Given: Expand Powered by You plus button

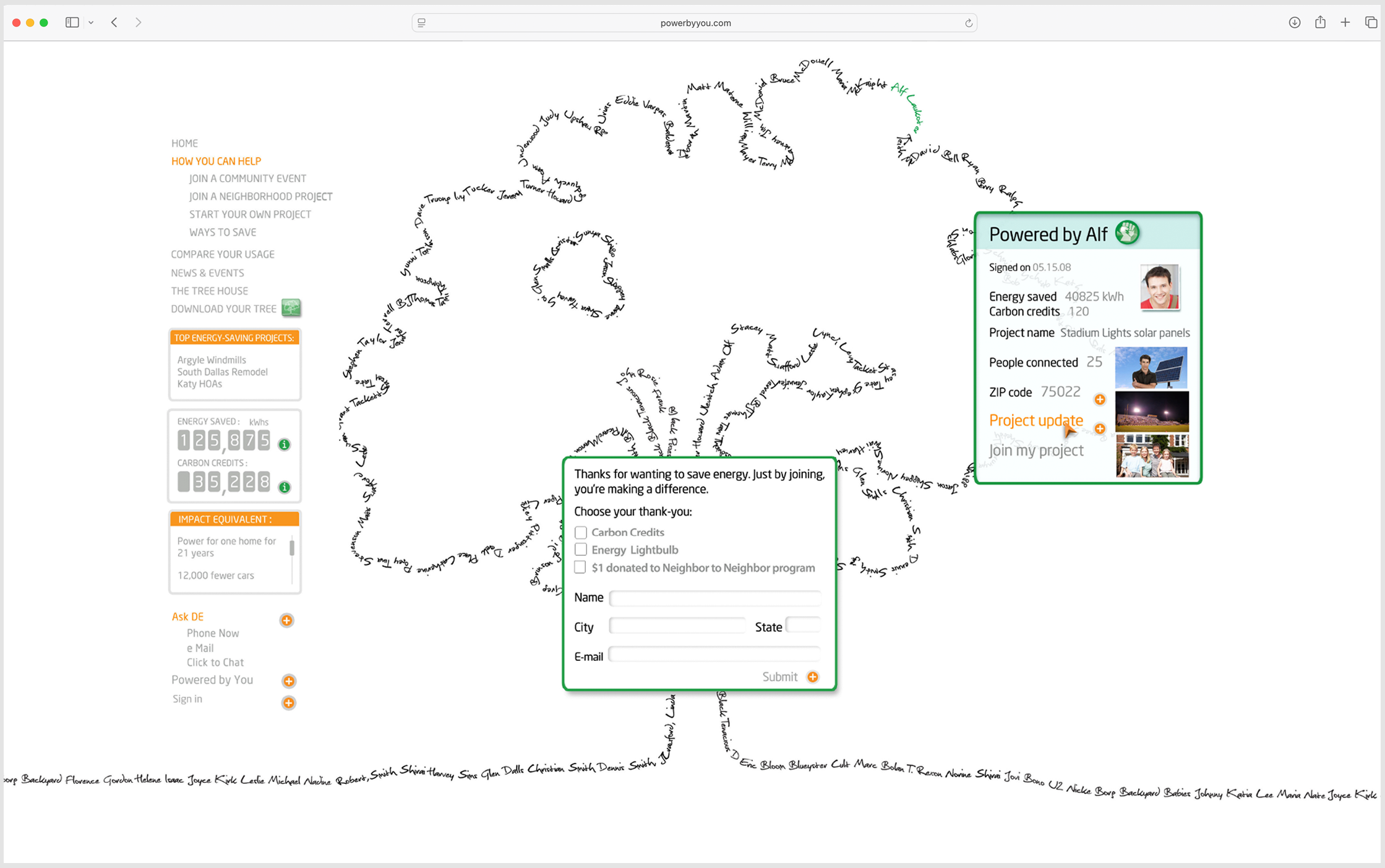Looking at the screenshot, I should coord(288,681).
